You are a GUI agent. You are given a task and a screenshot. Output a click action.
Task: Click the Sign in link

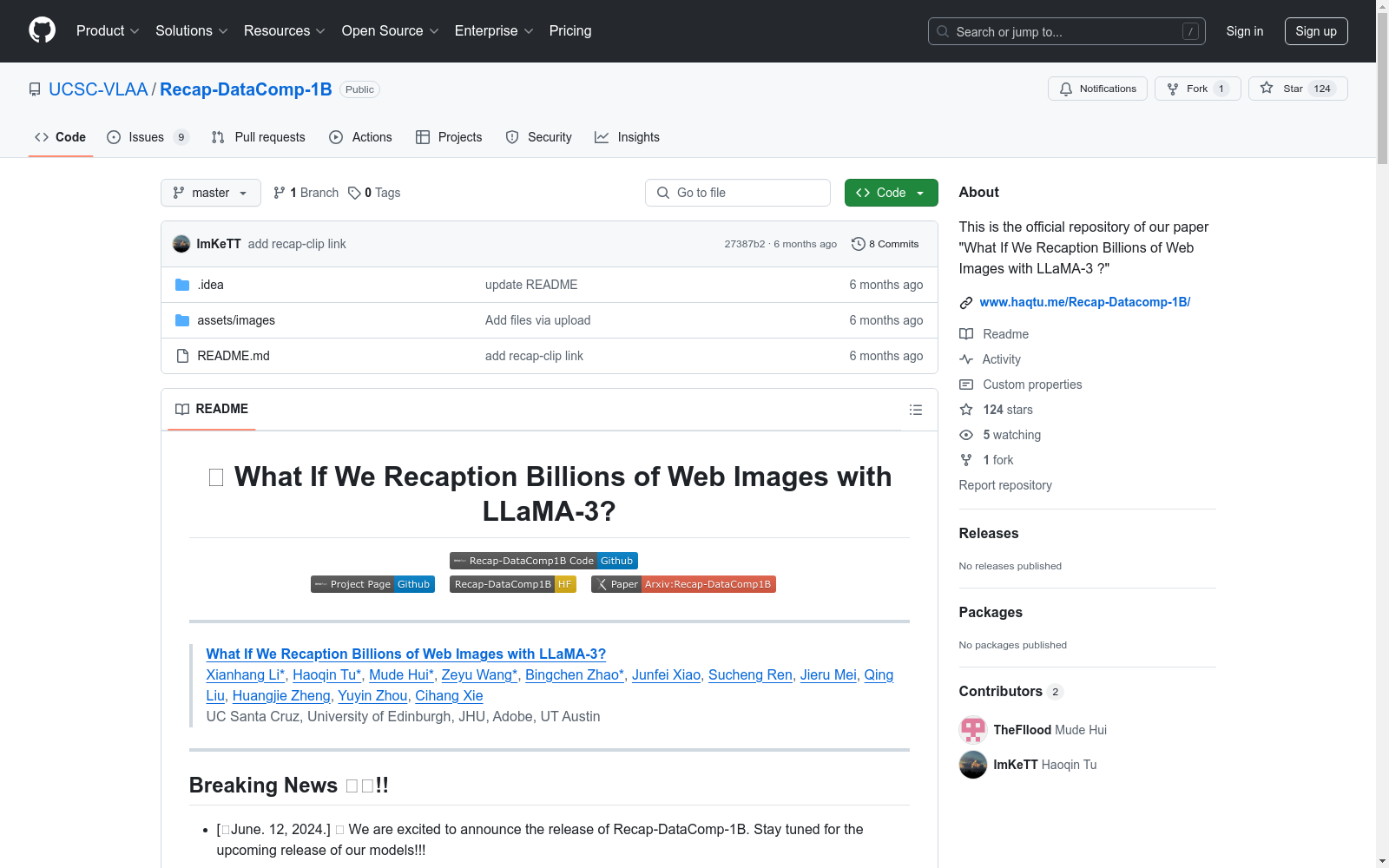(x=1245, y=31)
